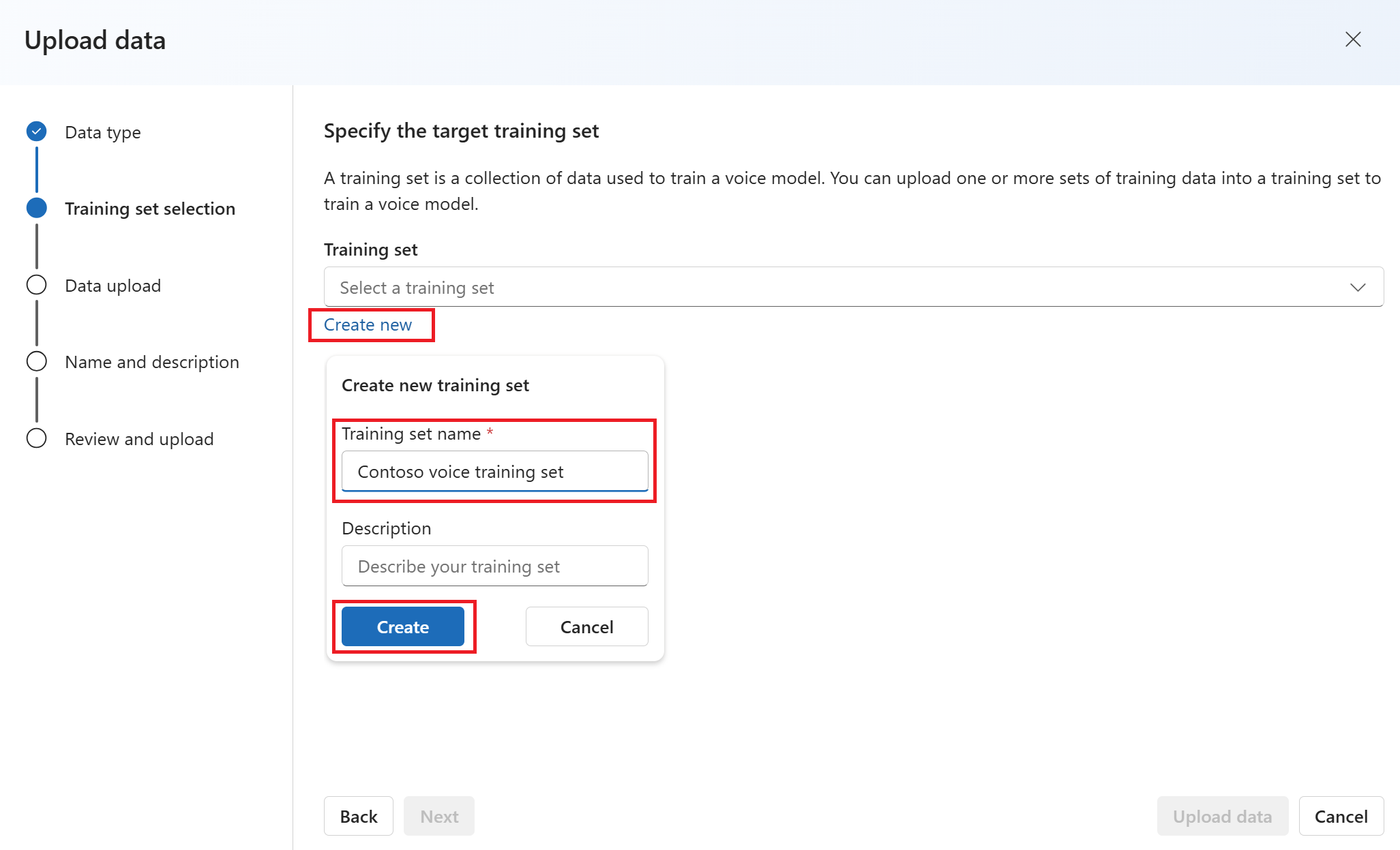1400x850 pixels.
Task: Click the Name and description step circle
Action: (x=37, y=361)
